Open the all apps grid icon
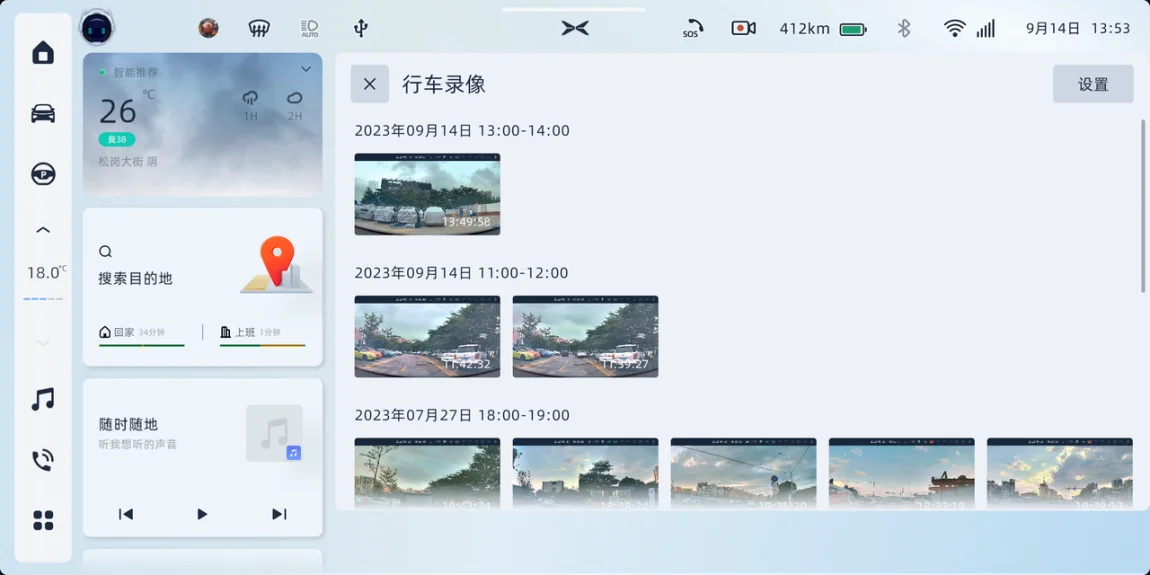 (x=43, y=521)
